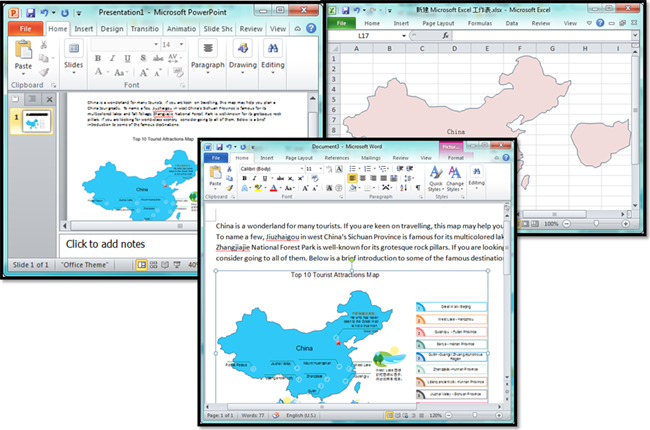Open Excel Page Layout tab
The height and width of the screenshot is (430, 650).
(438, 23)
